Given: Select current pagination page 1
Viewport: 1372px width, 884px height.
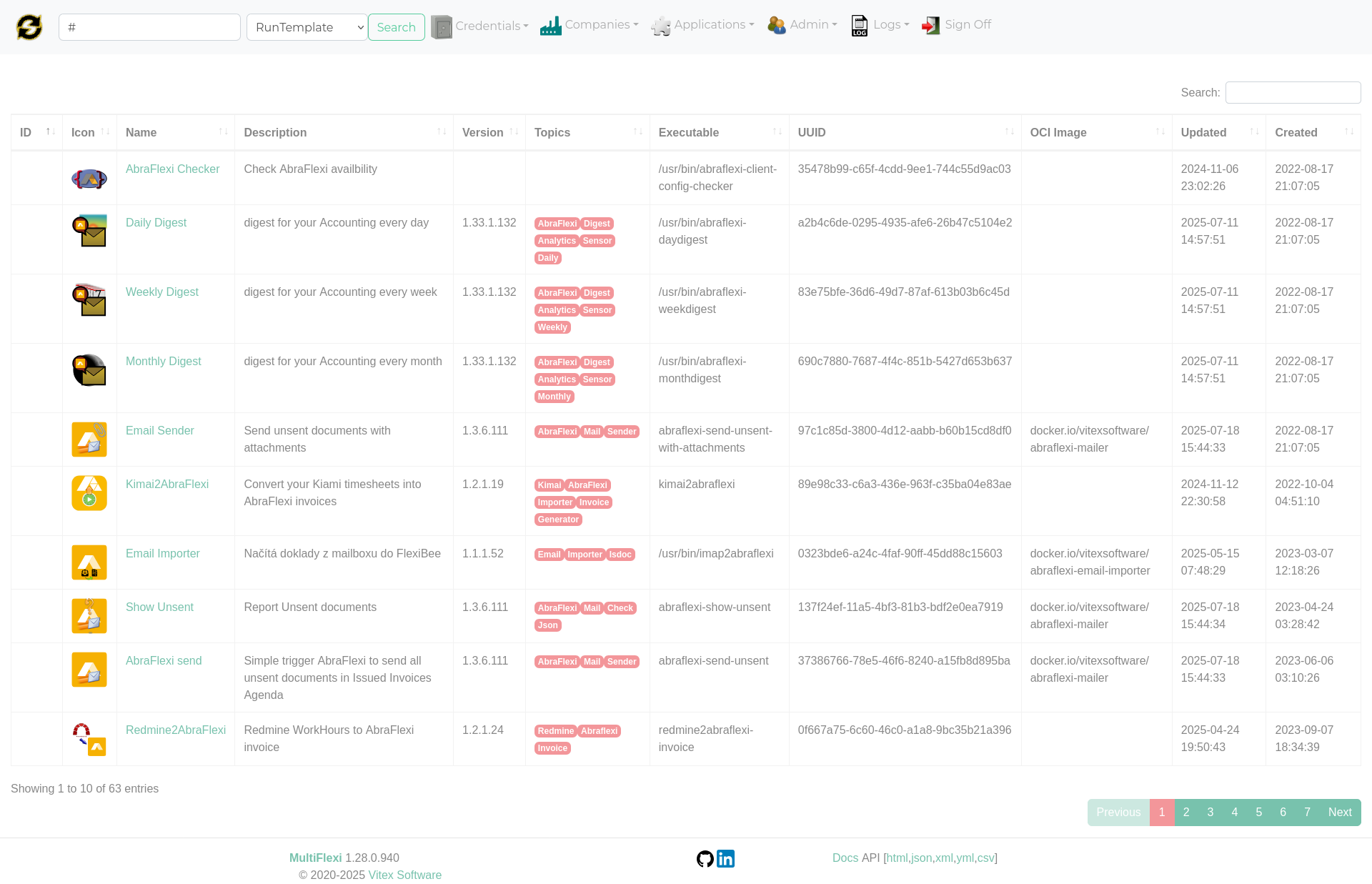Looking at the screenshot, I should click(1162, 813).
